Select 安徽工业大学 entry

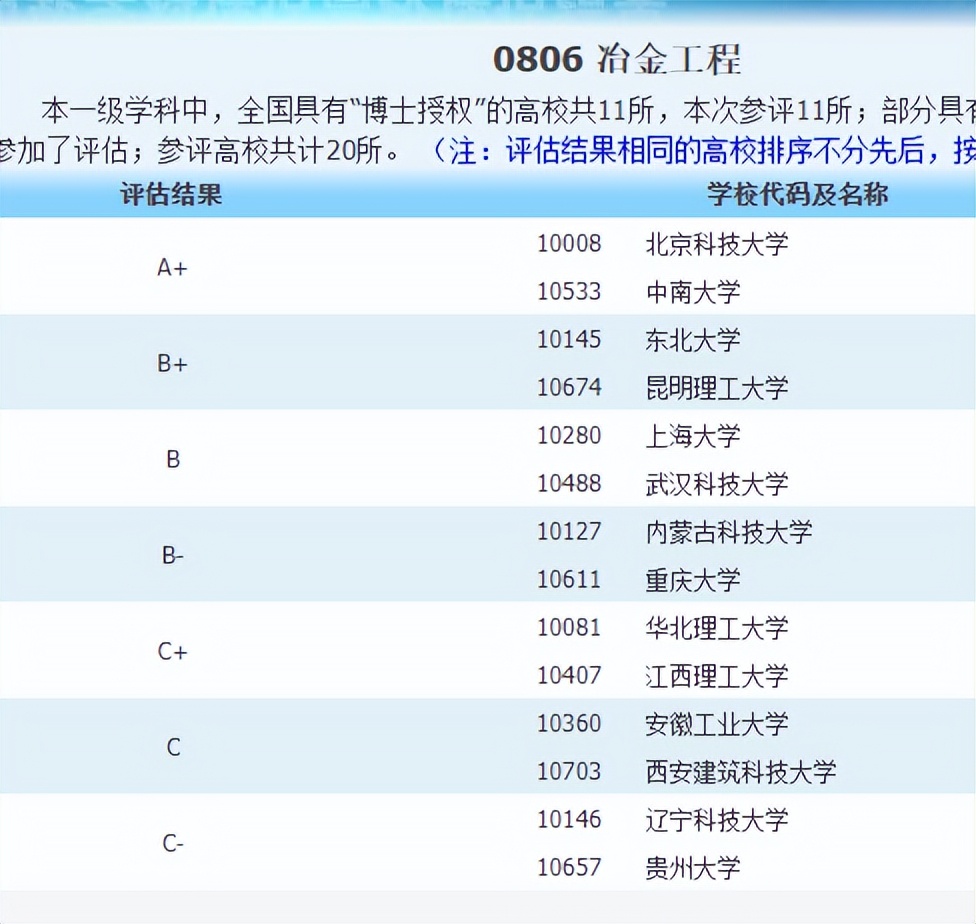click(716, 724)
